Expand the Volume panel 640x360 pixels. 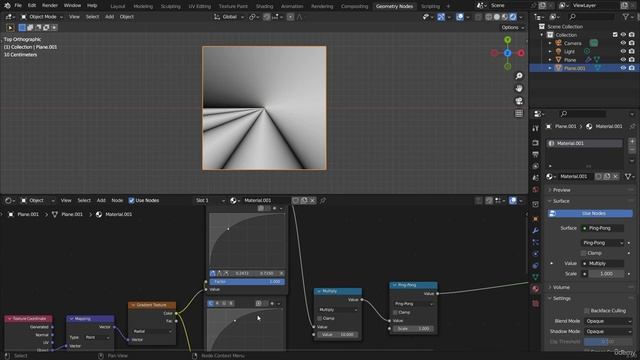[x=561, y=287]
